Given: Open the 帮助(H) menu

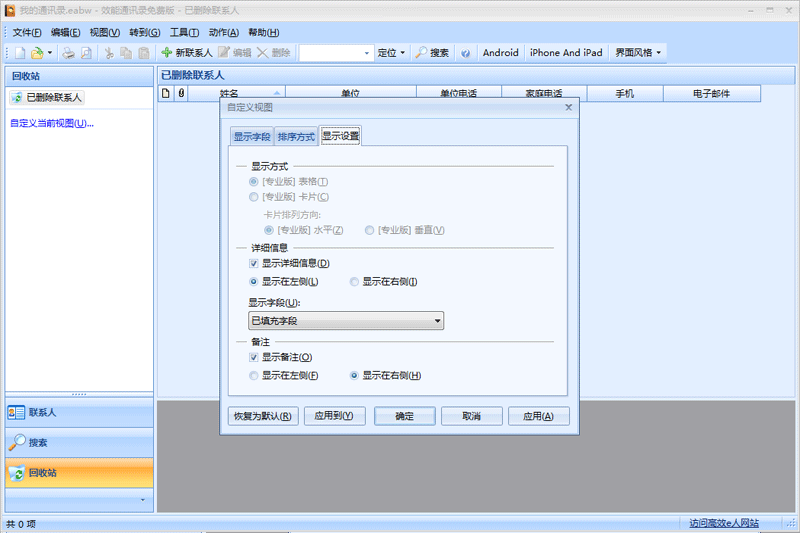Looking at the screenshot, I should tap(263, 33).
